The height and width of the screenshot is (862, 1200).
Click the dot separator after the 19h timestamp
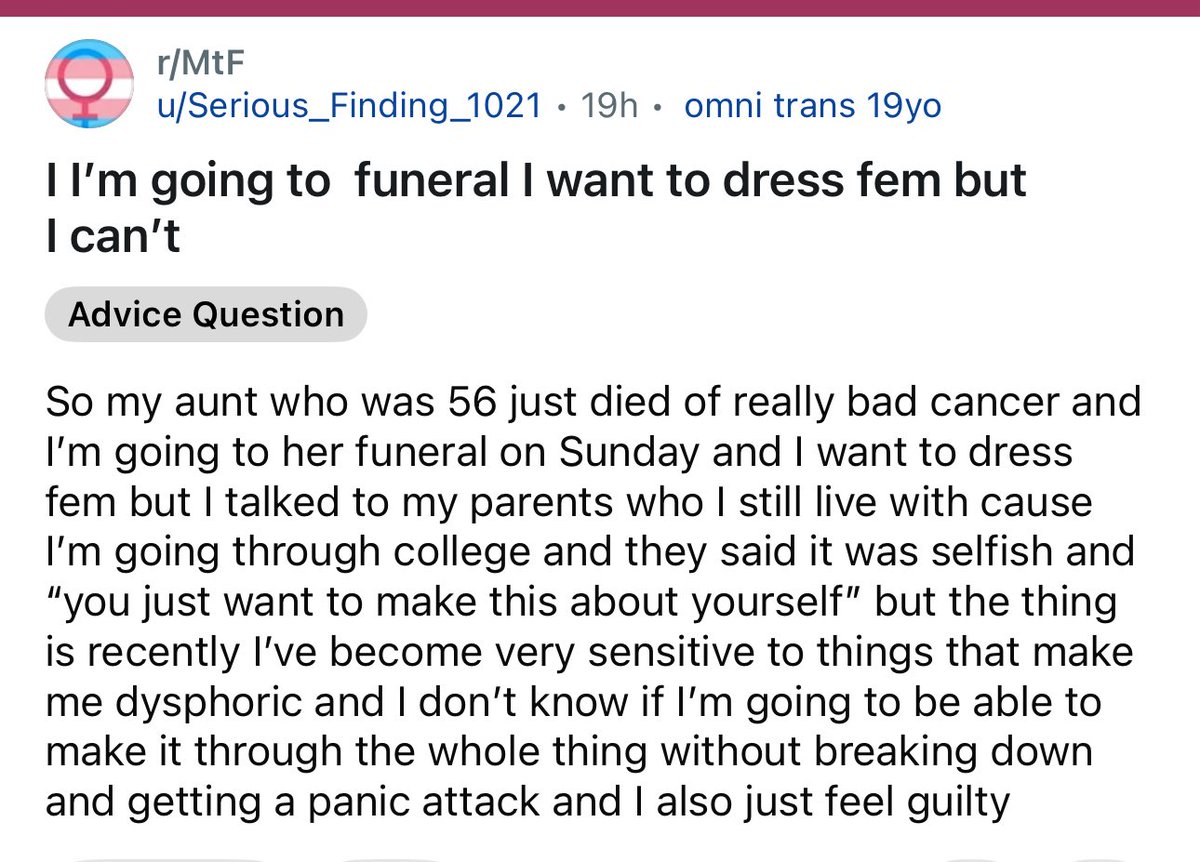pyautogui.click(x=659, y=105)
